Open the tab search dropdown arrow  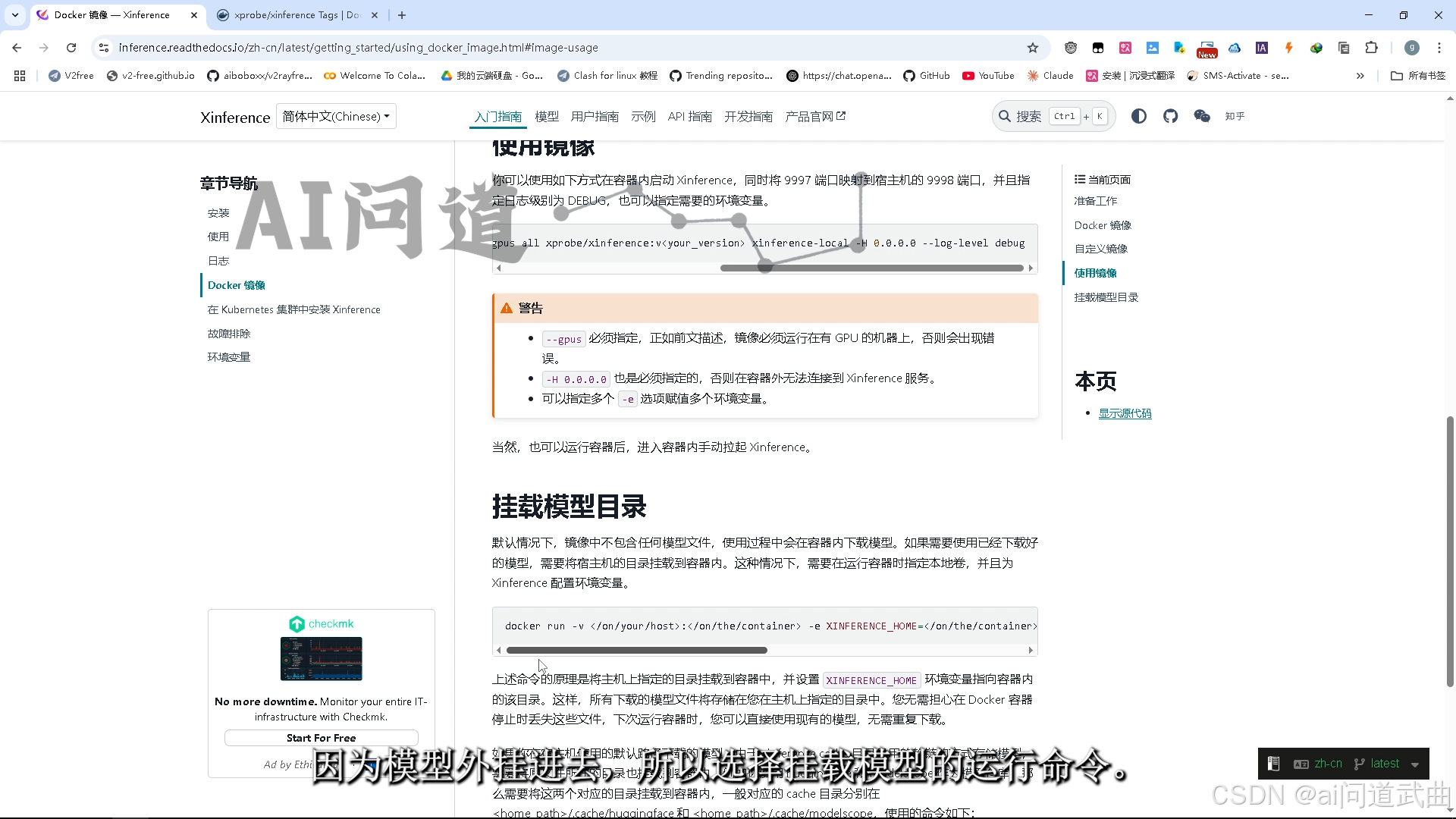coord(14,14)
